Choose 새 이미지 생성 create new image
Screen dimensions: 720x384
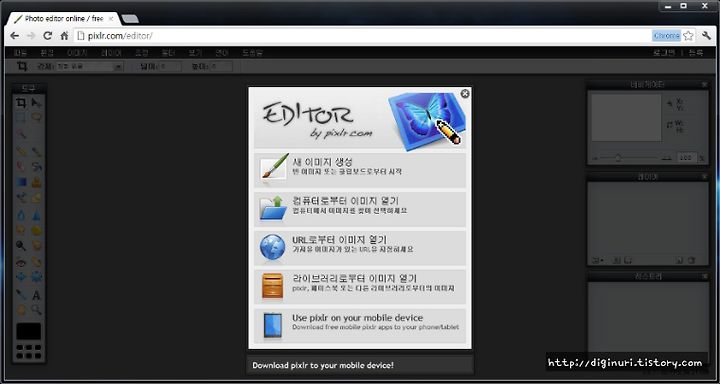coord(360,170)
